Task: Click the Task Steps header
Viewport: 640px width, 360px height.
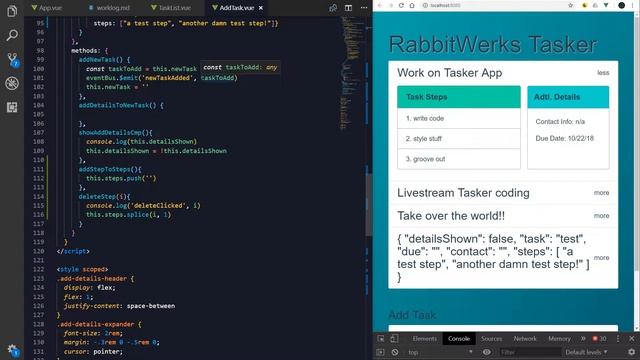Action: tap(459, 97)
